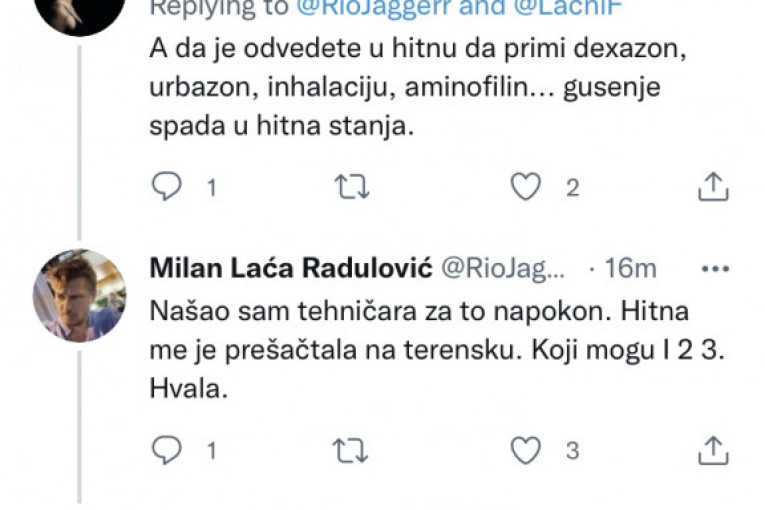Open the tweet text about dexazon and urbazon
The width and height of the screenshot is (765, 510).
(400, 87)
